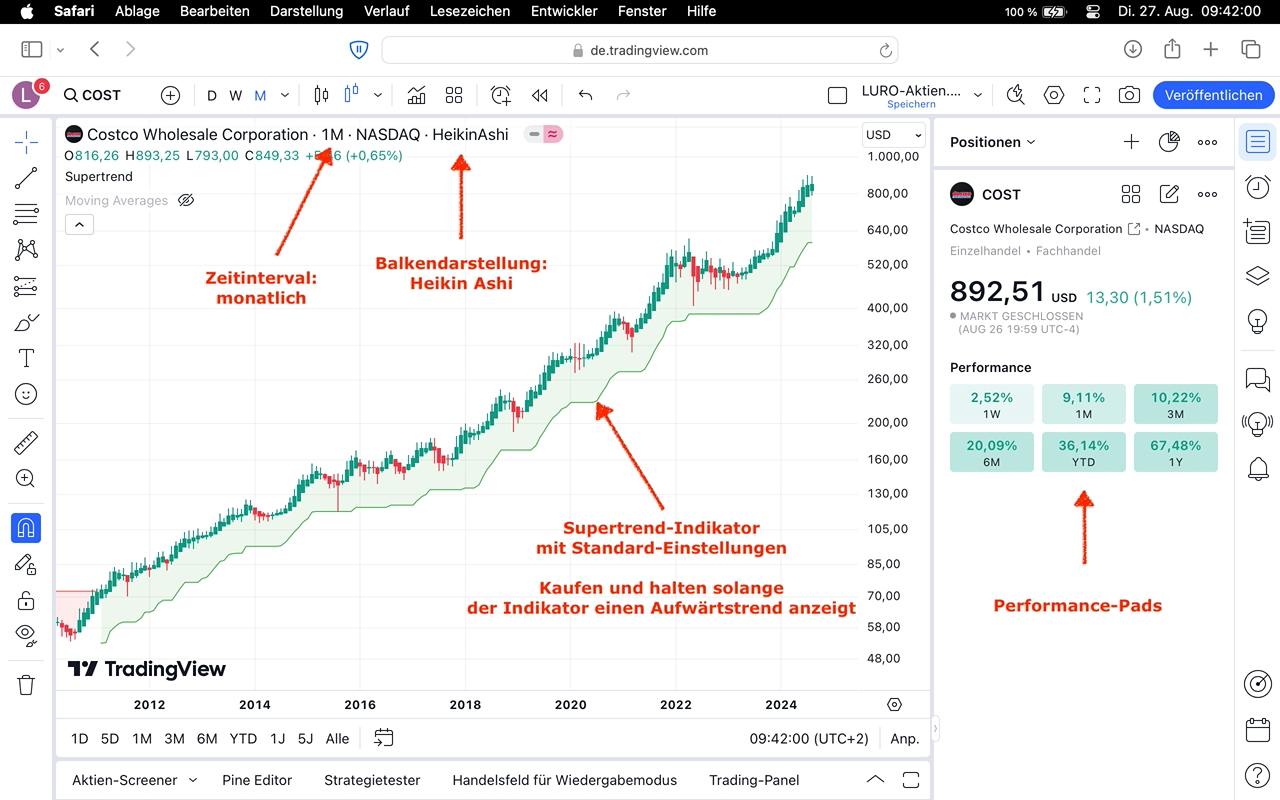
Task: Click the Veröffentlichen button
Action: [1213, 95]
